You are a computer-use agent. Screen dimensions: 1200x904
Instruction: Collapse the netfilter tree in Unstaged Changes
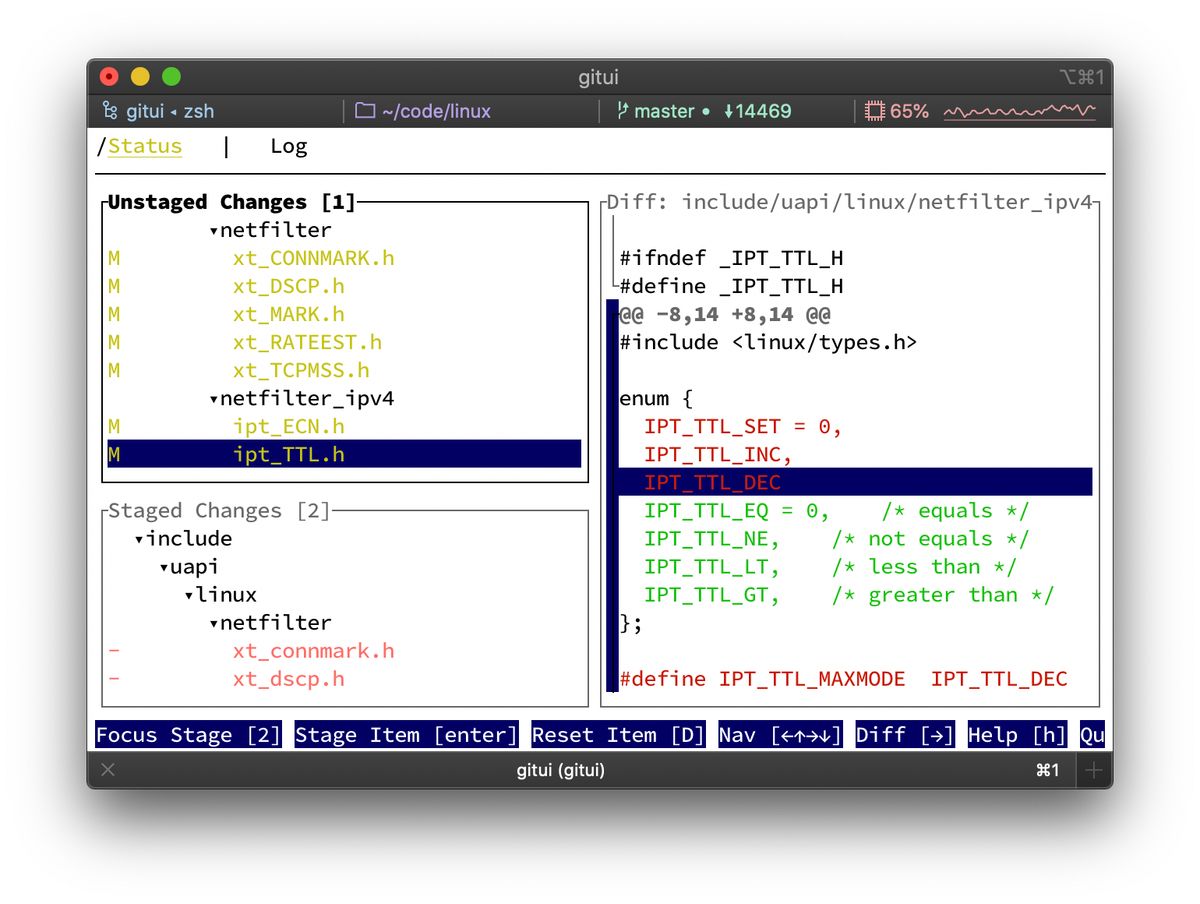(214, 229)
